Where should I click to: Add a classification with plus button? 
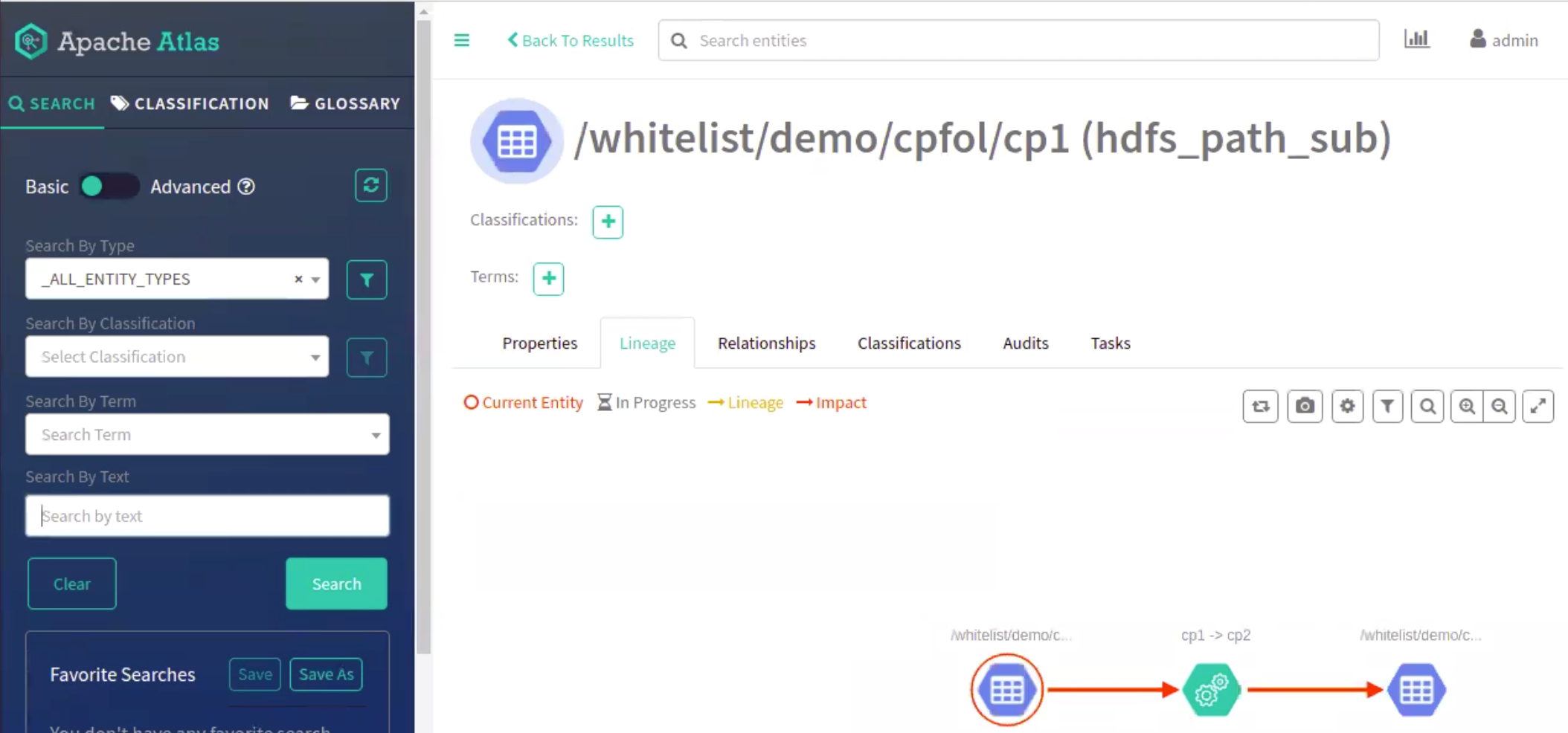click(x=608, y=222)
